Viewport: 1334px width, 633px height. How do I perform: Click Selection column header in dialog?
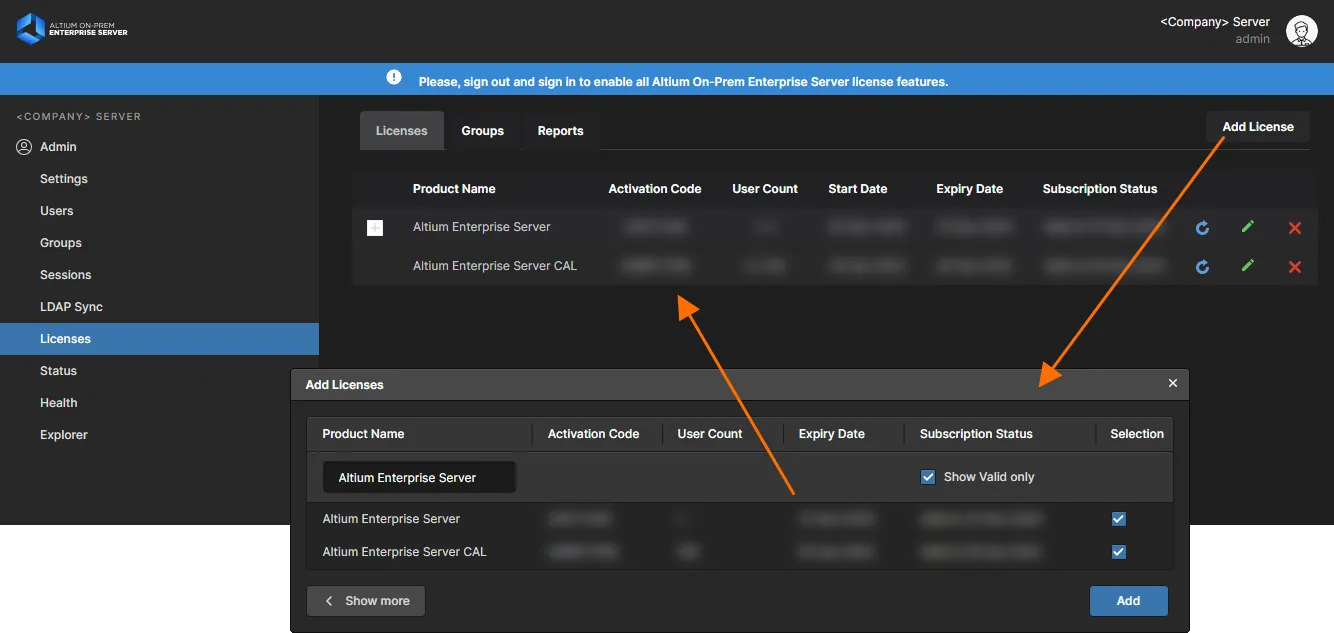1137,434
